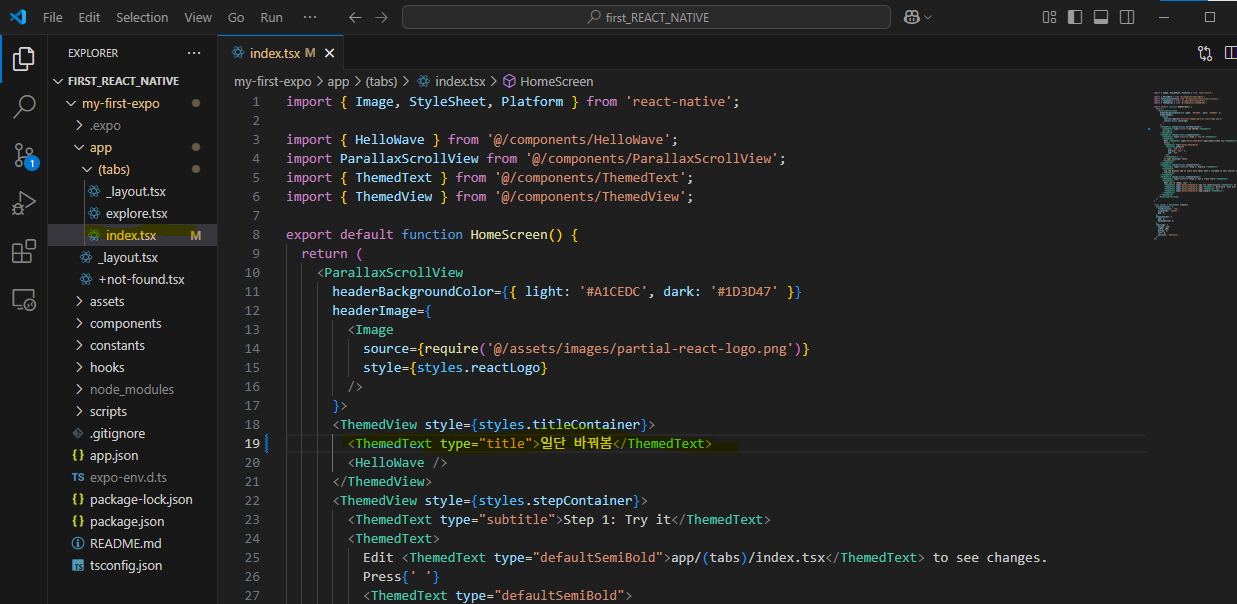Open the Copilot chat icon
Screen dimensions: 1237x604
(911, 17)
